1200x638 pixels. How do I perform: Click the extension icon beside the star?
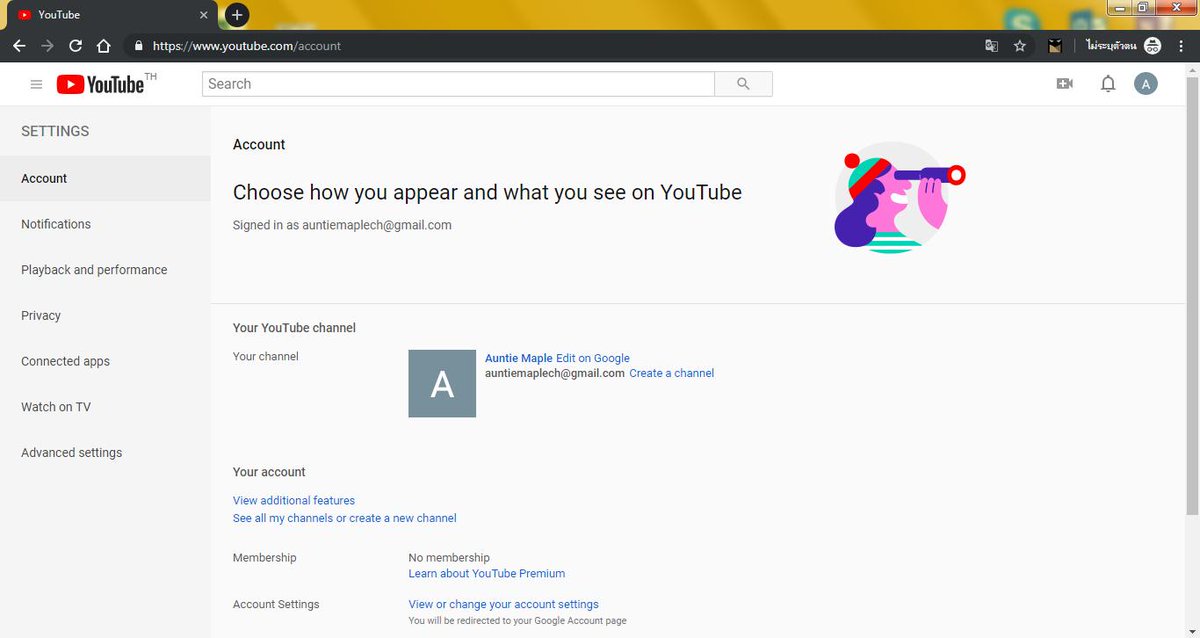coord(1055,46)
